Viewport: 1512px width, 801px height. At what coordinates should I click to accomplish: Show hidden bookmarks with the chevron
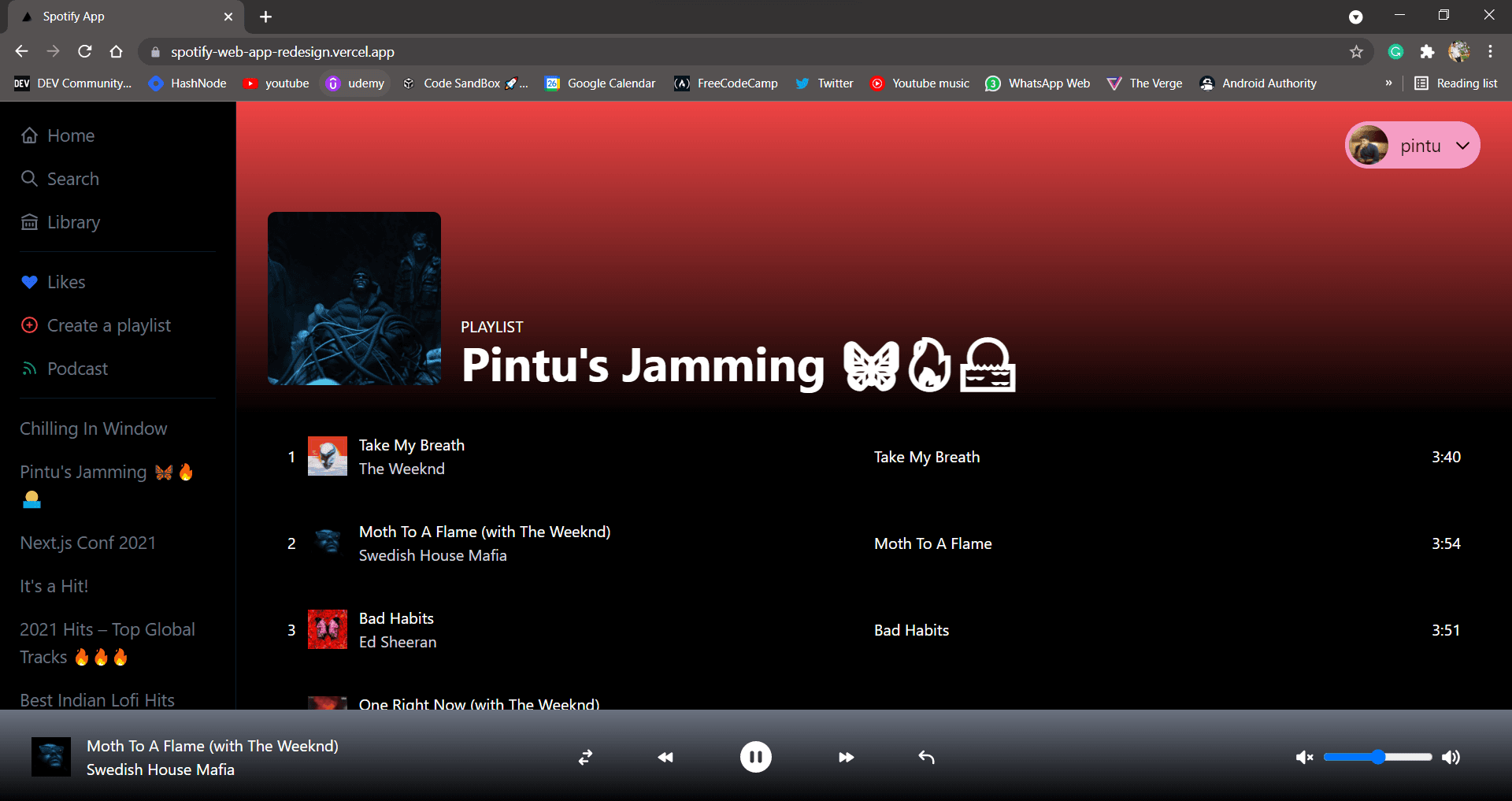1388,83
